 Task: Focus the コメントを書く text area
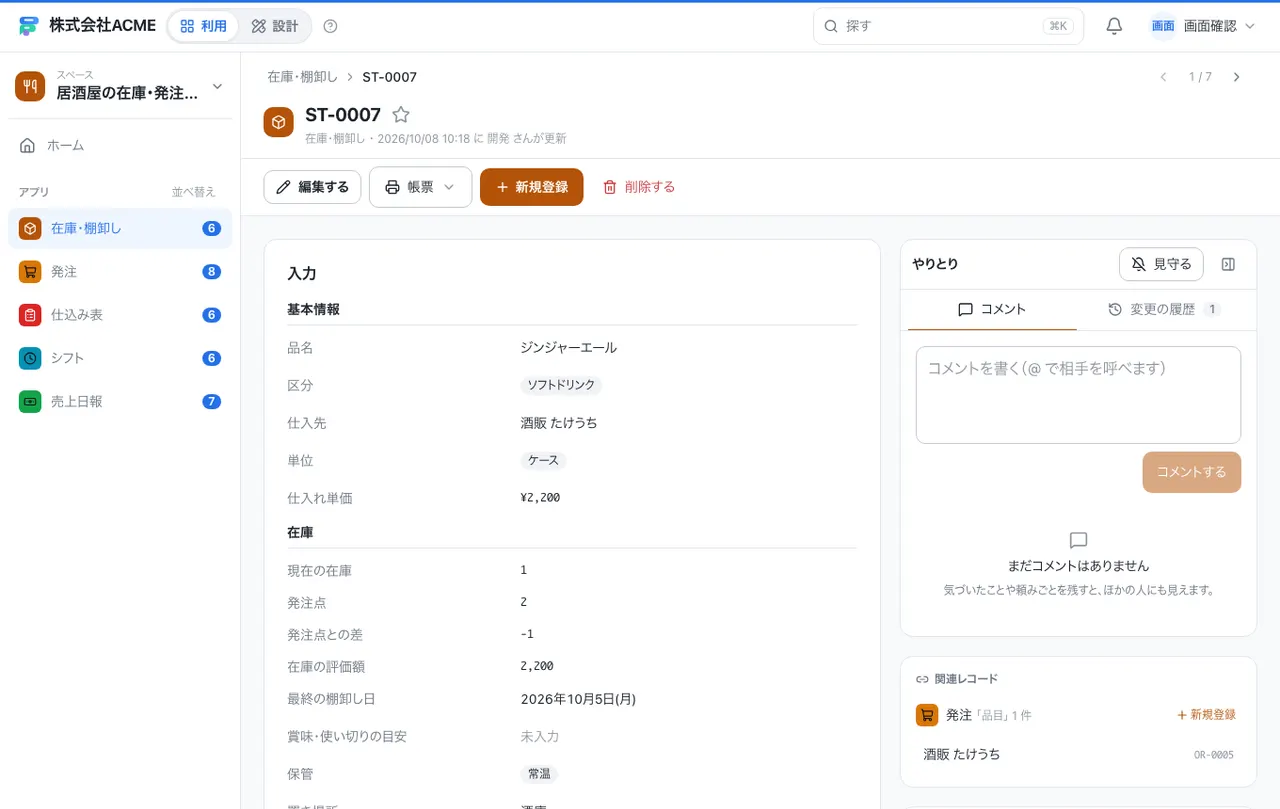[x=1078, y=395]
